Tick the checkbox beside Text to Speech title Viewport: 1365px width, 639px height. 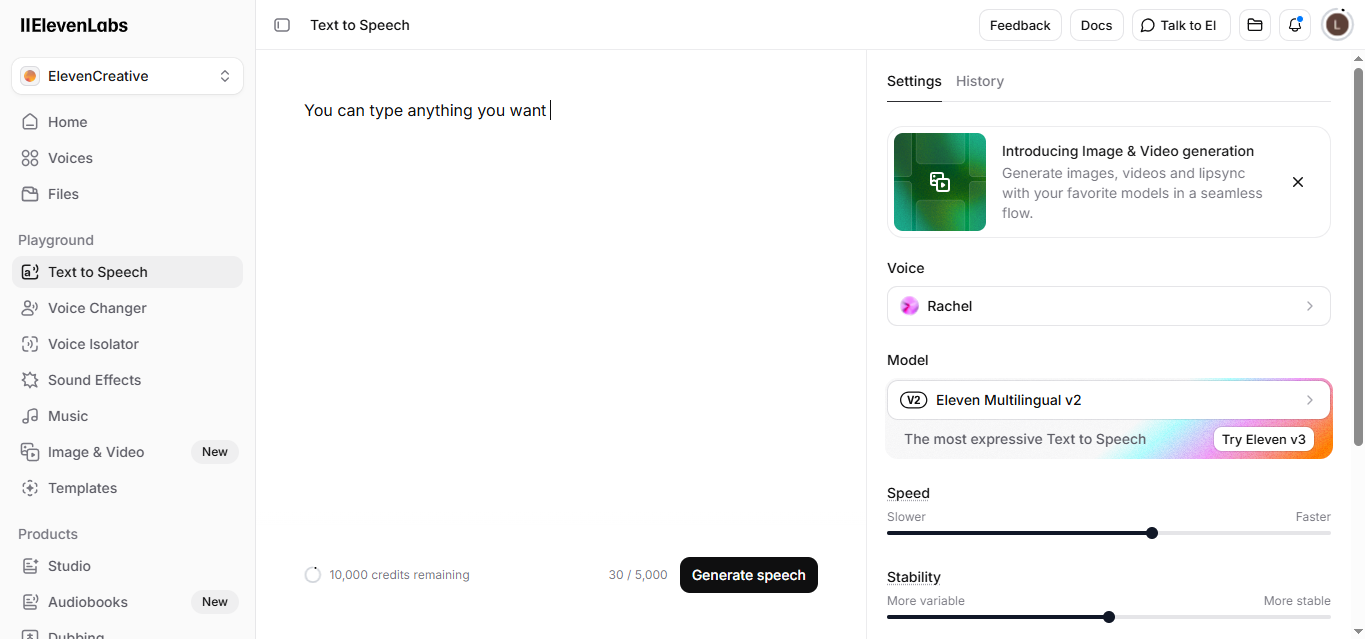pos(281,24)
